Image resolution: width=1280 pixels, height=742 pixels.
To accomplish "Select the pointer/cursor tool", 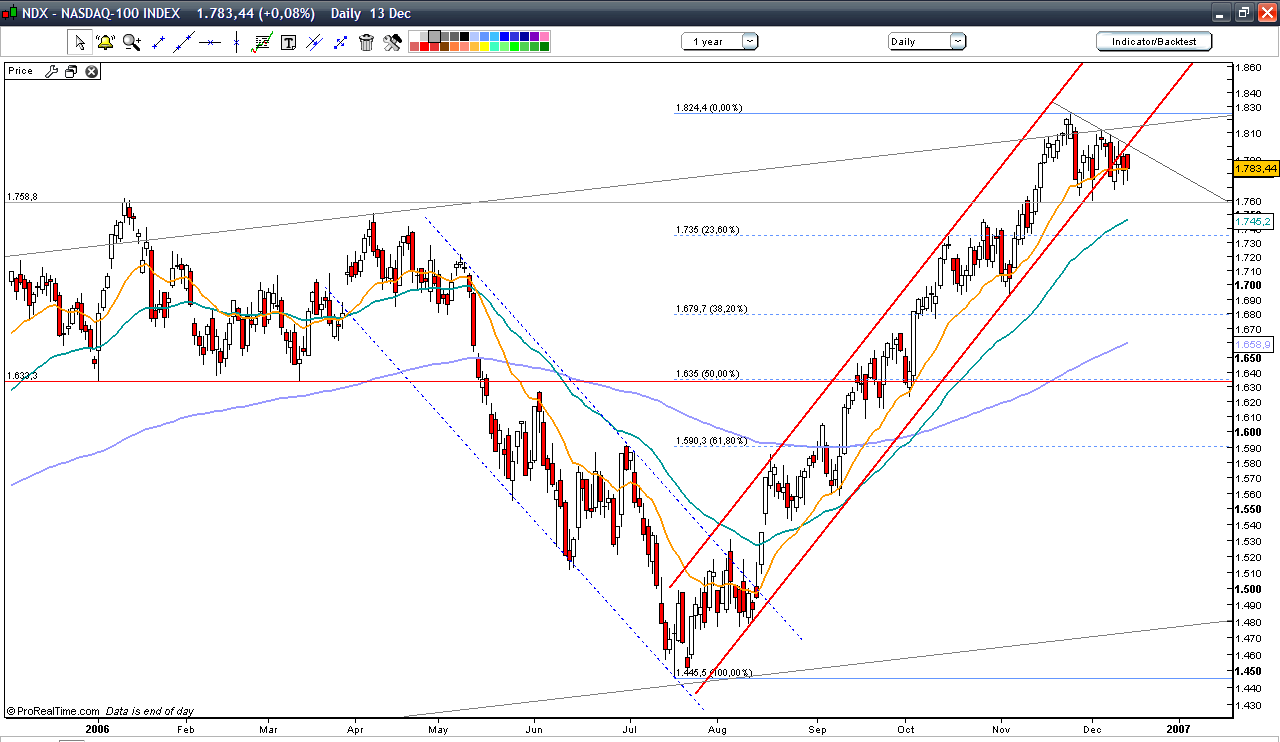I will pyautogui.click(x=78, y=42).
